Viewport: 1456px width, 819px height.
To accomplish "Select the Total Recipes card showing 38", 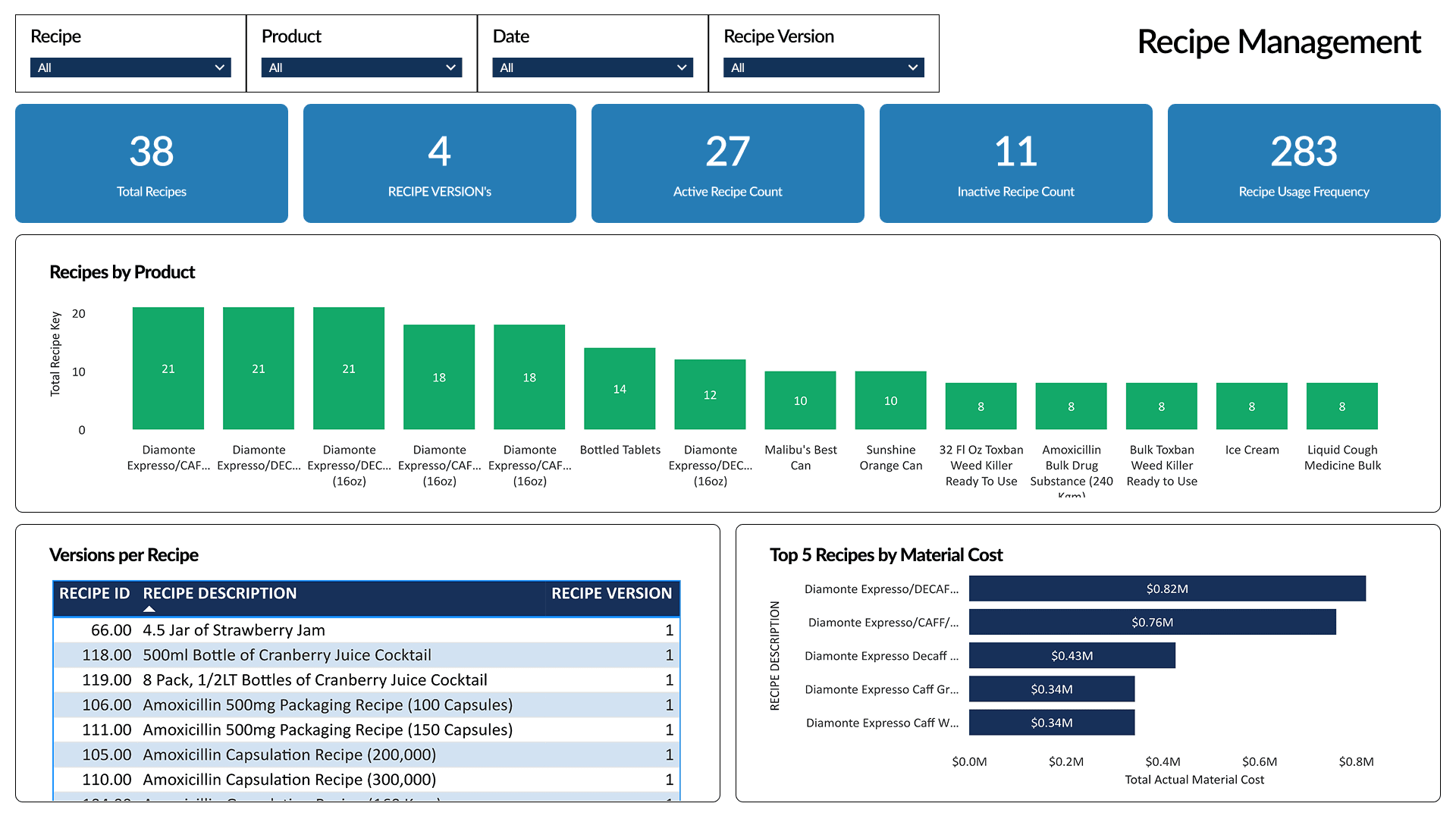I will click(x=152, y=163).
